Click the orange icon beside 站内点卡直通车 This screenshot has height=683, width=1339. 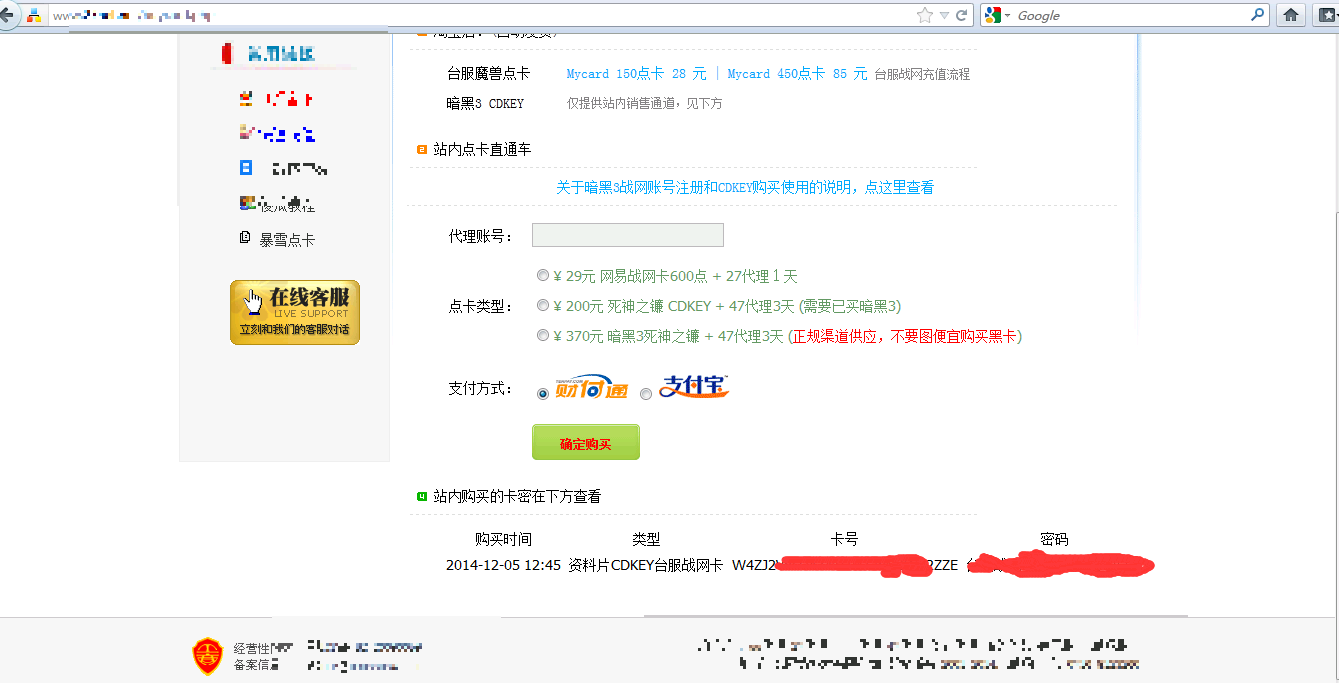(x=422, y=150)
